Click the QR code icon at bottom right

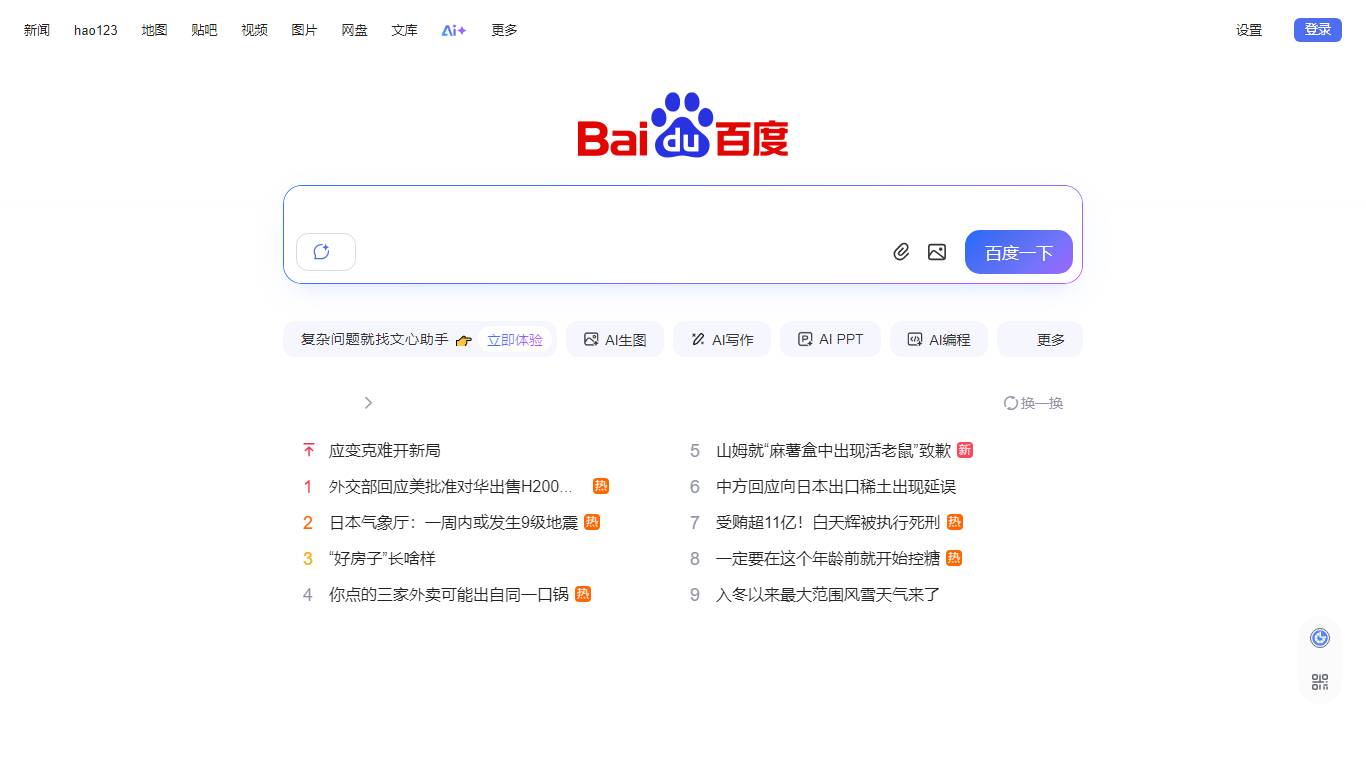[1319, 681]
